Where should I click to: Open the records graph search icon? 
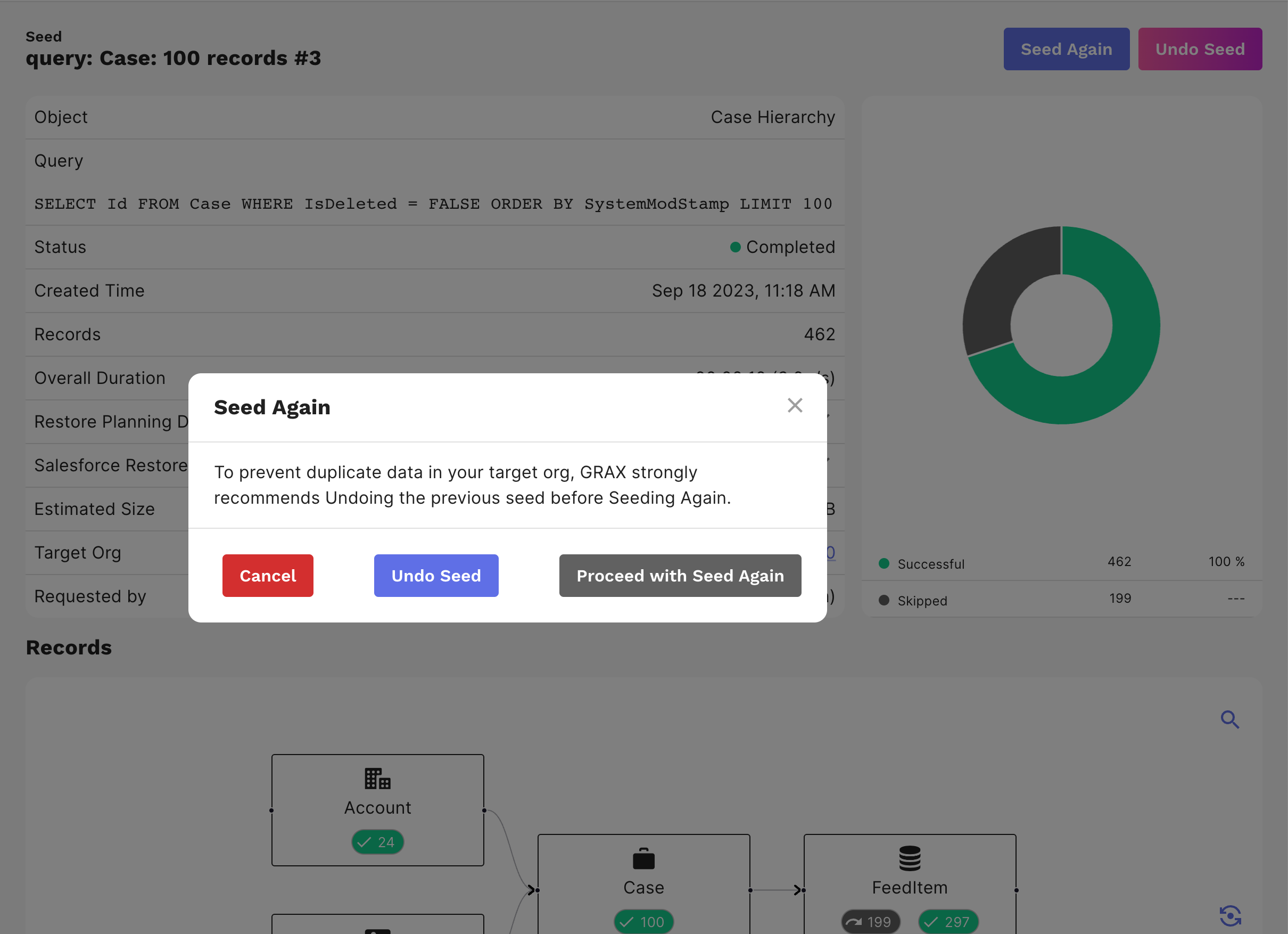[x=1229, y=719]
